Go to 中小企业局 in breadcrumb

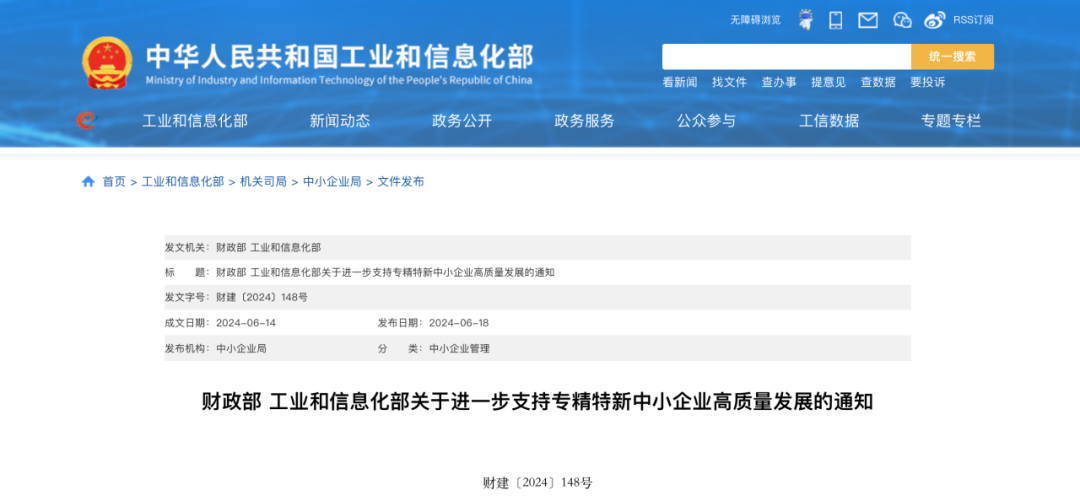tap(332, 182)
